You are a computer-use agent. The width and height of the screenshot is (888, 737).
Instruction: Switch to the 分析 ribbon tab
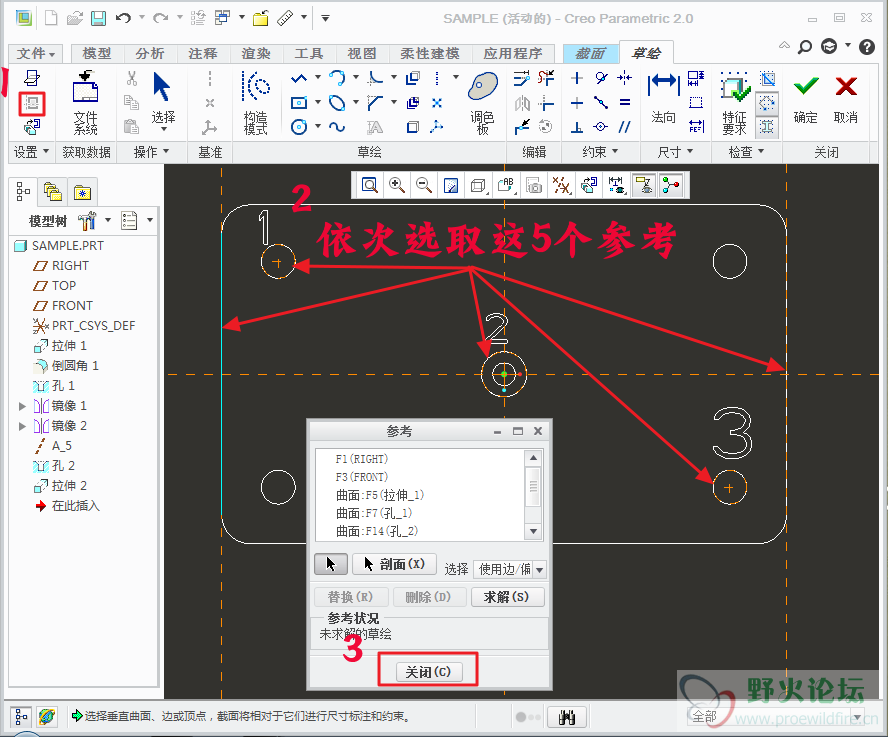point(150,54)
